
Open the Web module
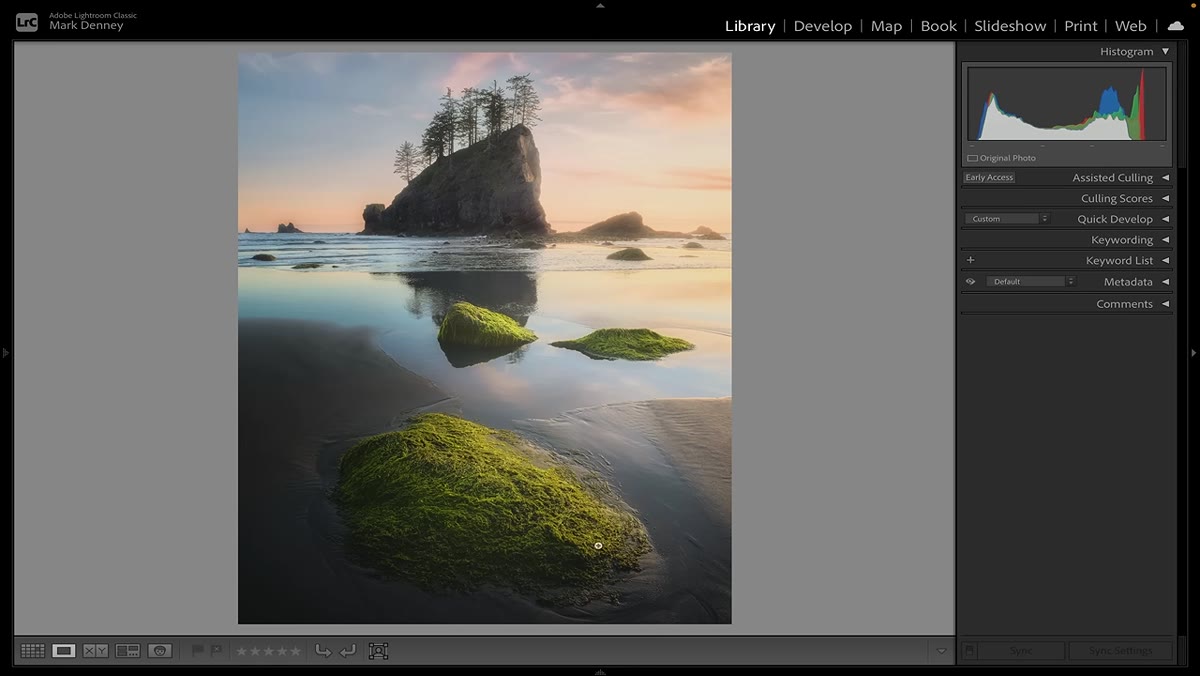(x=1131, y=26)
